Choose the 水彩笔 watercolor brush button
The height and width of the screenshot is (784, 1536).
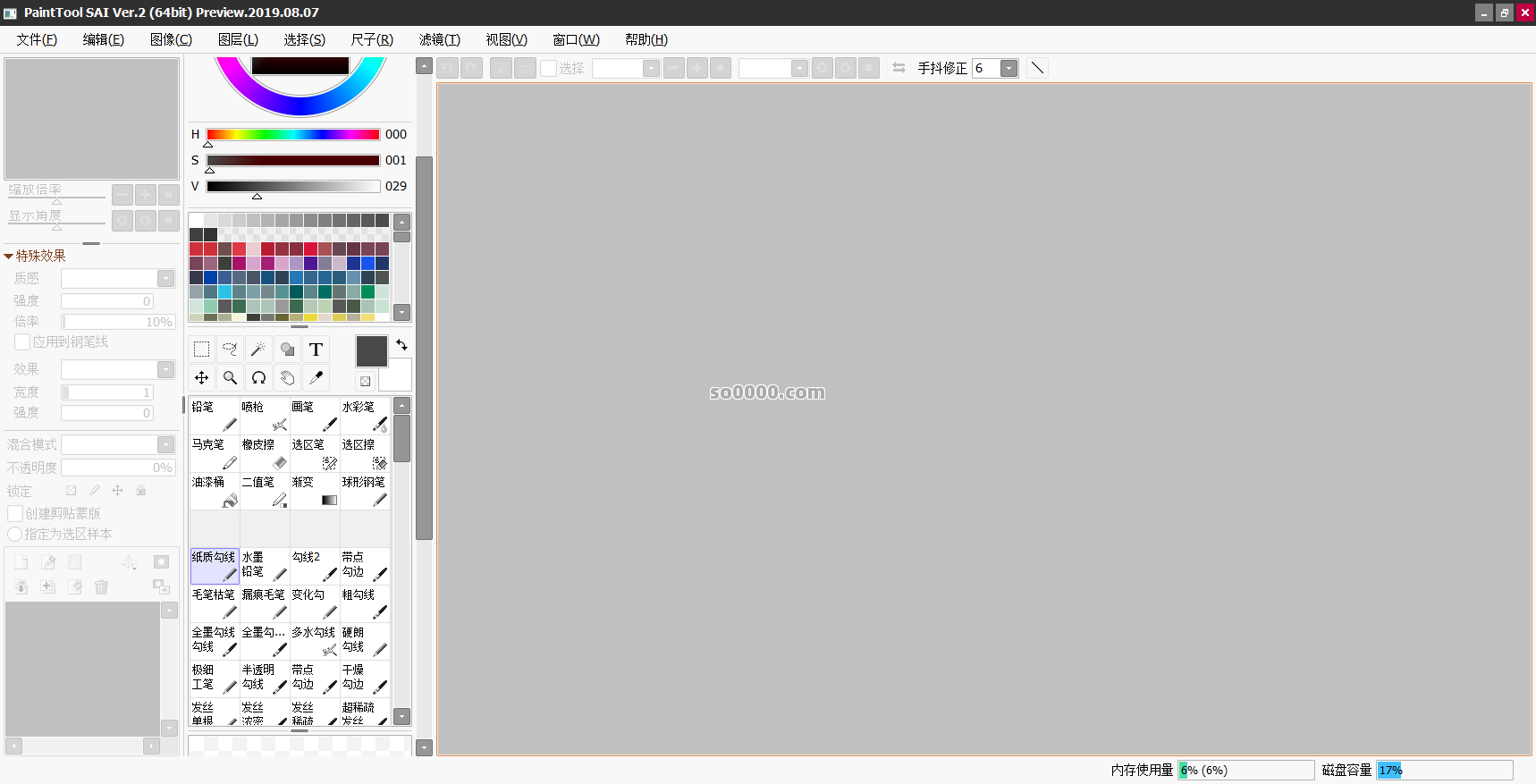point(365,417)
